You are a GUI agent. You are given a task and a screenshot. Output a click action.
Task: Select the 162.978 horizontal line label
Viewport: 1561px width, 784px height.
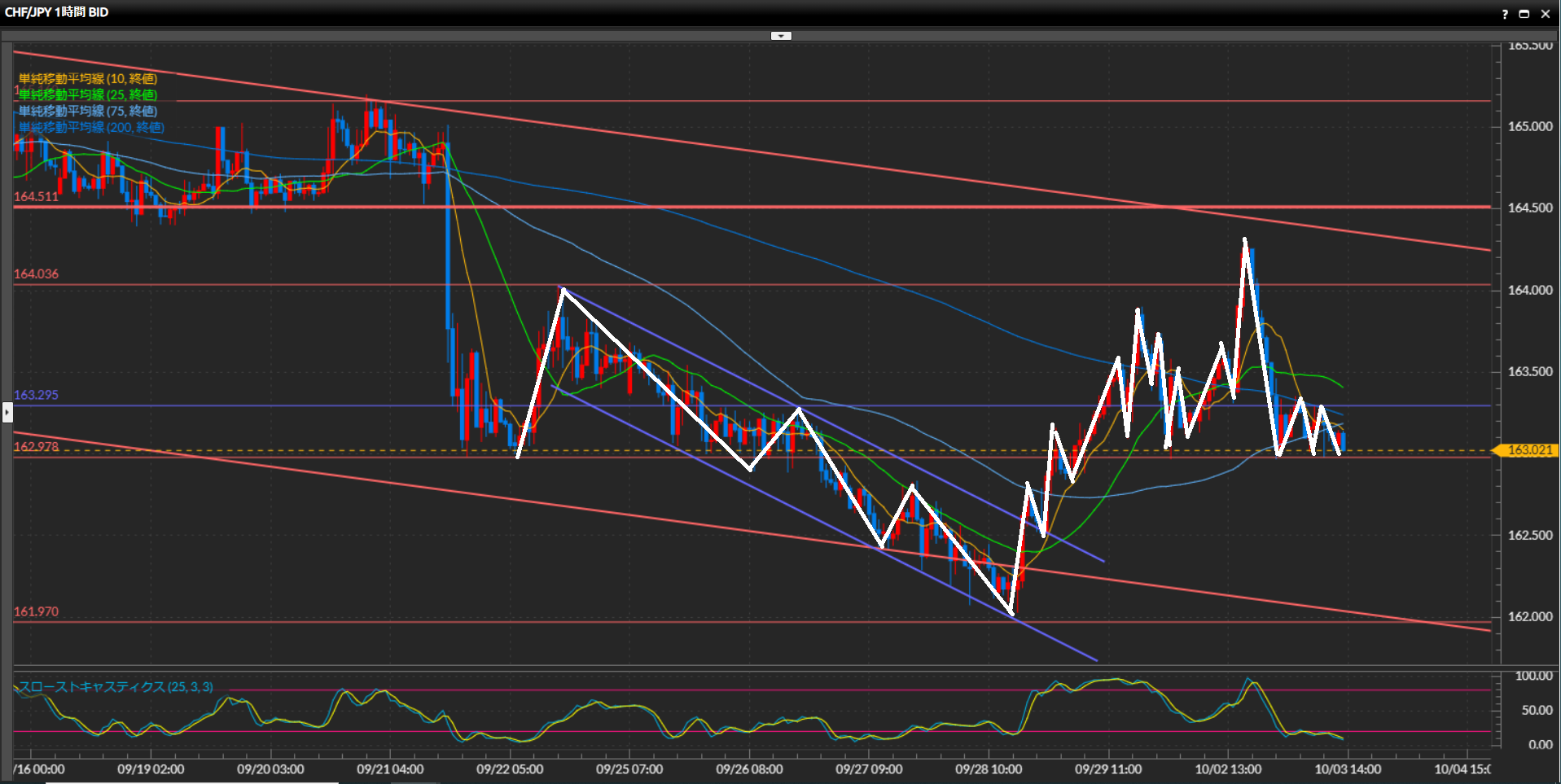pos(36,447)
